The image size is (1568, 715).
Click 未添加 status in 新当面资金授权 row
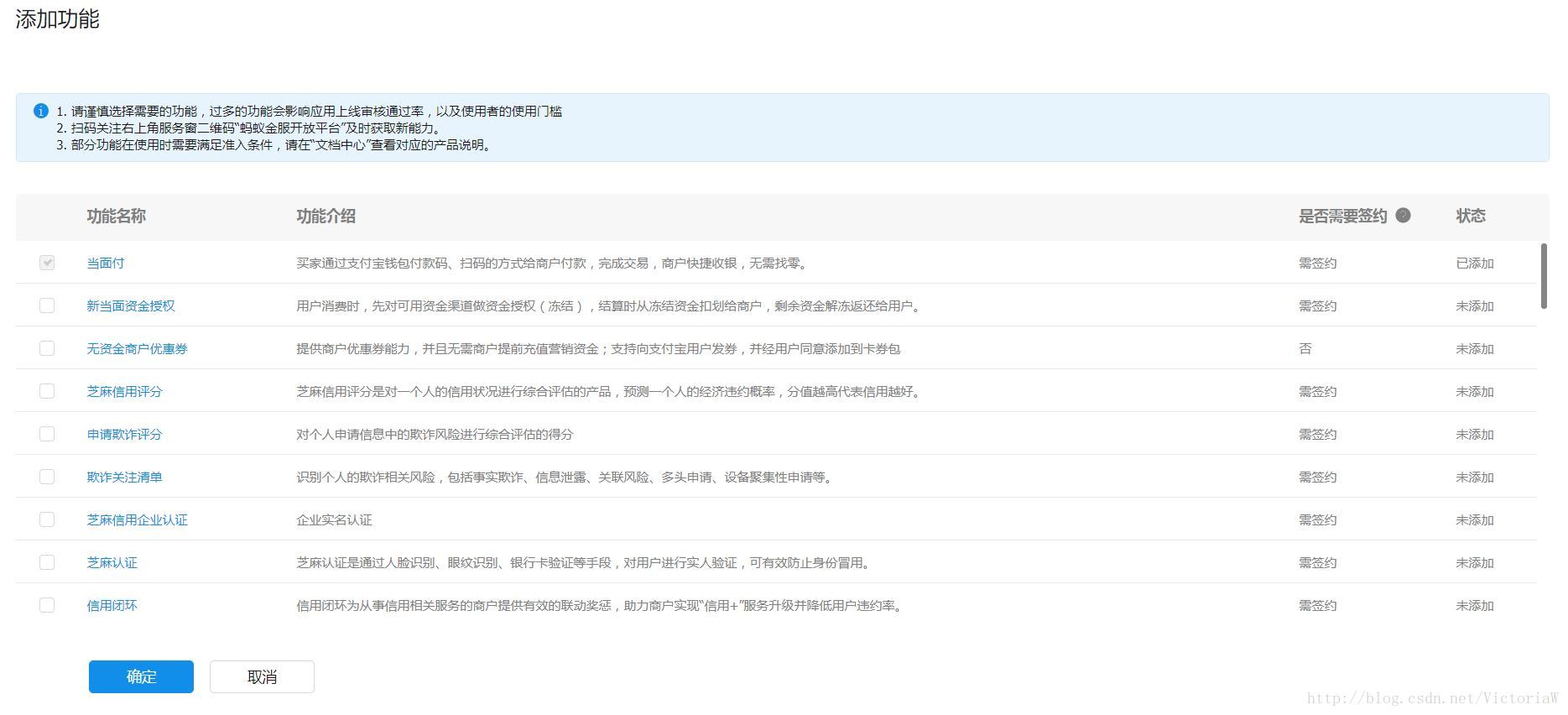click(x=1475, y=305)
